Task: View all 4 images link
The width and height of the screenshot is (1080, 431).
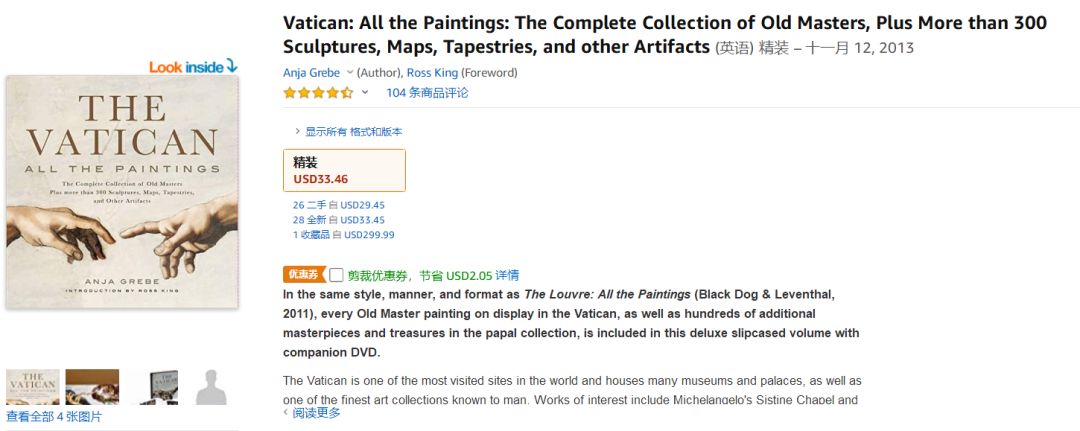Action: [x=54, y=417]
